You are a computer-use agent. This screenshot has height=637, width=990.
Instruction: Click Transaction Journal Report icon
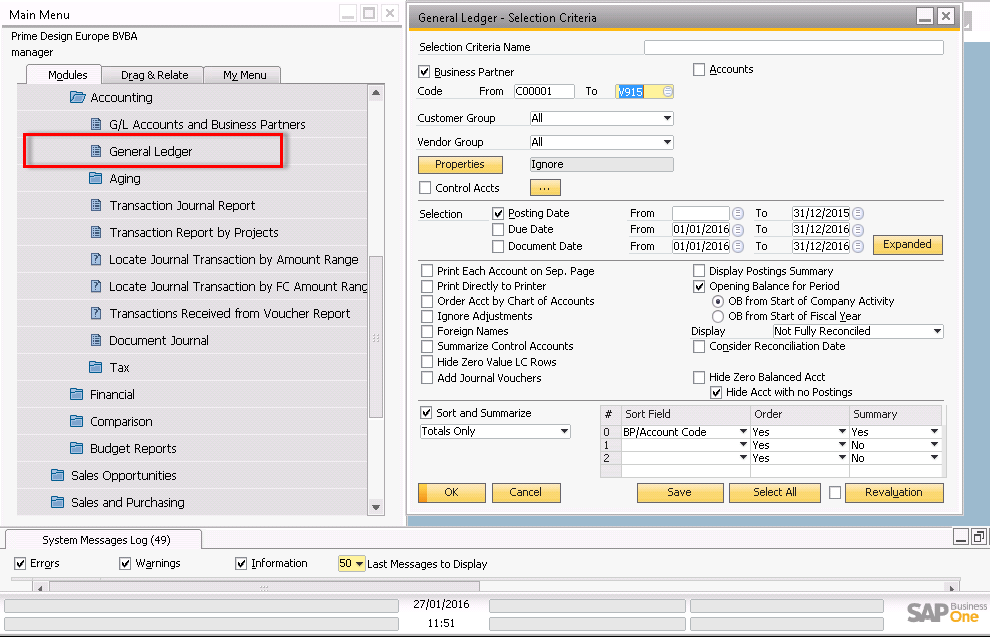pyautogui.click(x=96, y=205)
